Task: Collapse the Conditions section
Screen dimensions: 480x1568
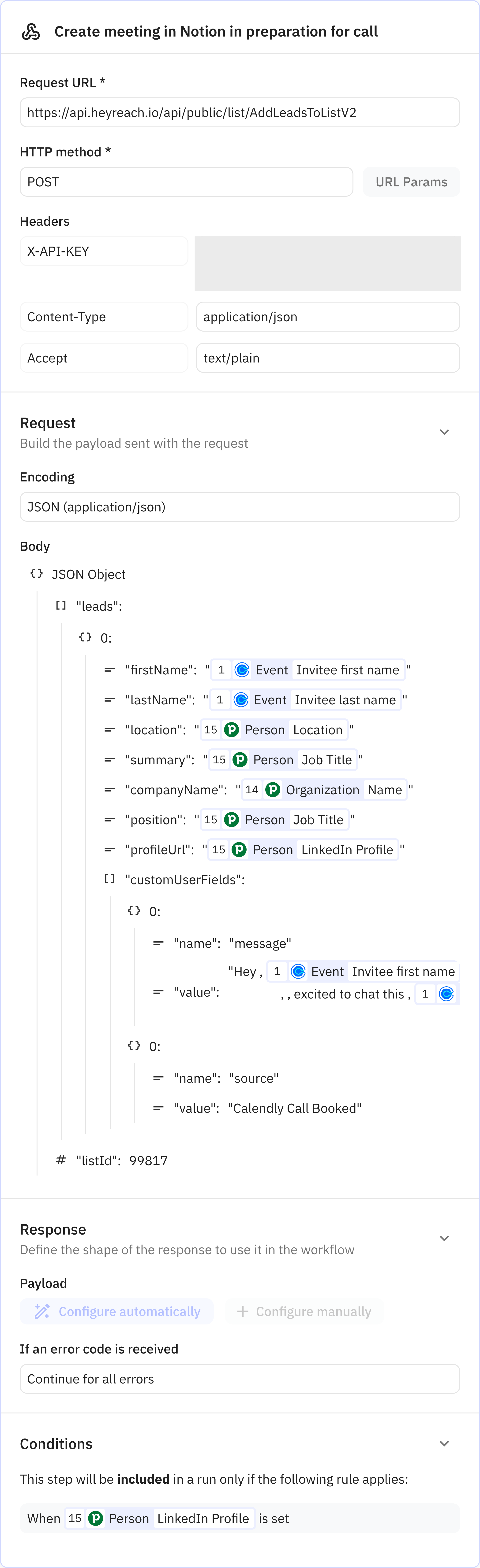Action: (444, 1443)
